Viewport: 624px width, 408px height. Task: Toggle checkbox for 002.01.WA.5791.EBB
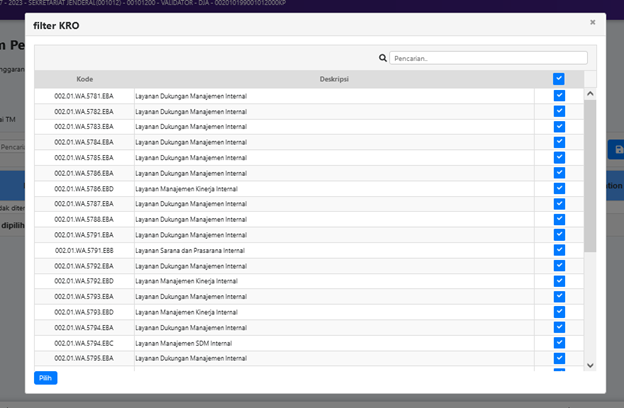pyautogui.click(x=559, y=250)
